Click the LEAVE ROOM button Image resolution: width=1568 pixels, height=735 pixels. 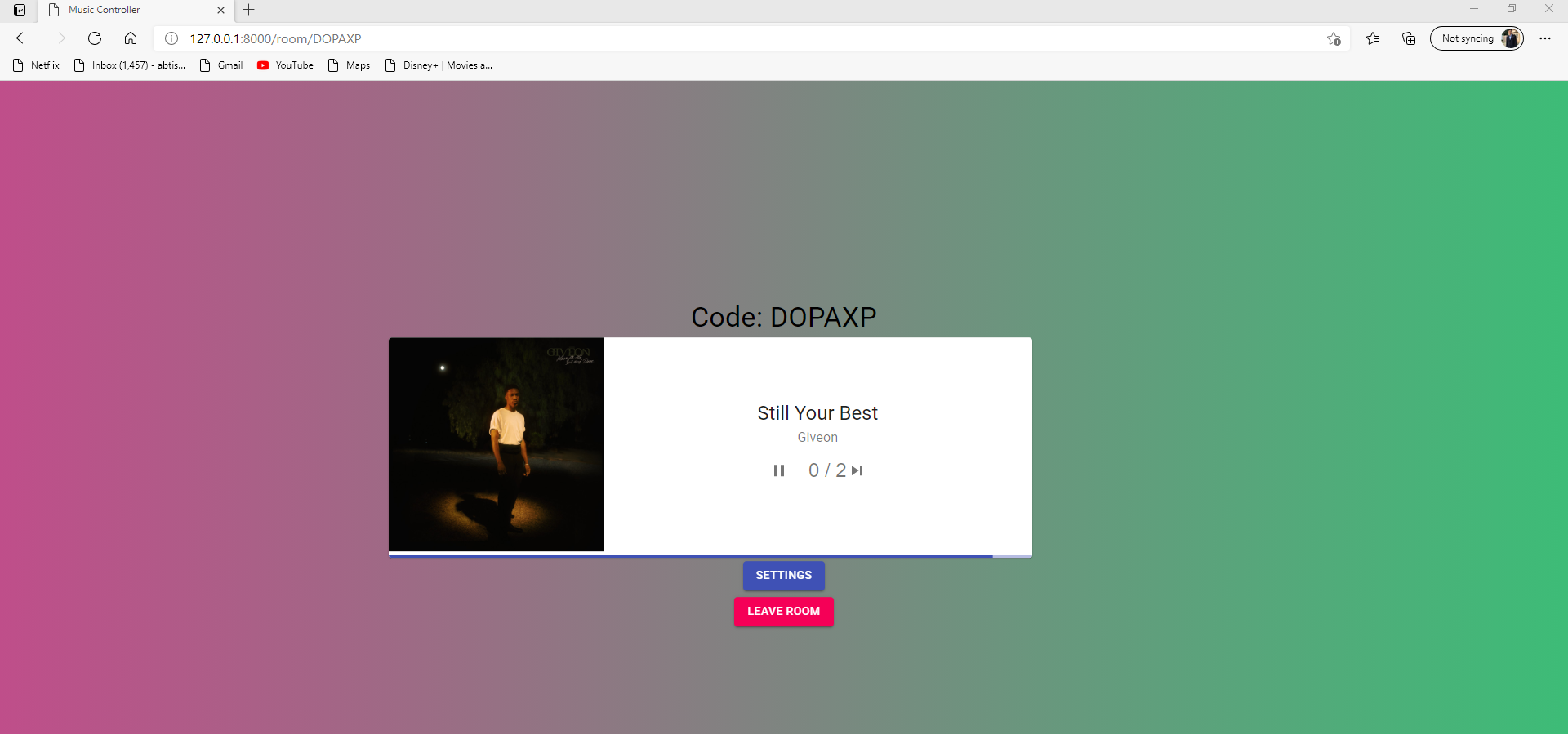point(784,612)
